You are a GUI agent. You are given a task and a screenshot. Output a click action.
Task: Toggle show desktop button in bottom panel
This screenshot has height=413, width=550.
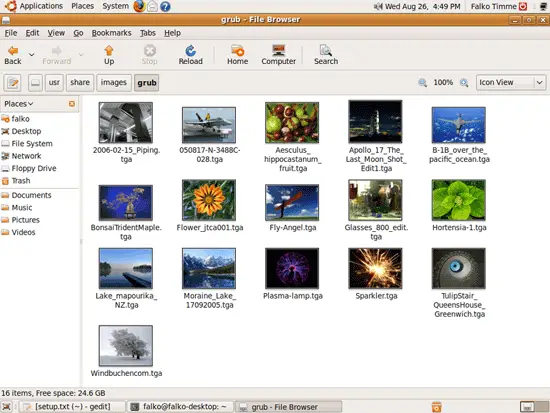click(x=6, y=407)
